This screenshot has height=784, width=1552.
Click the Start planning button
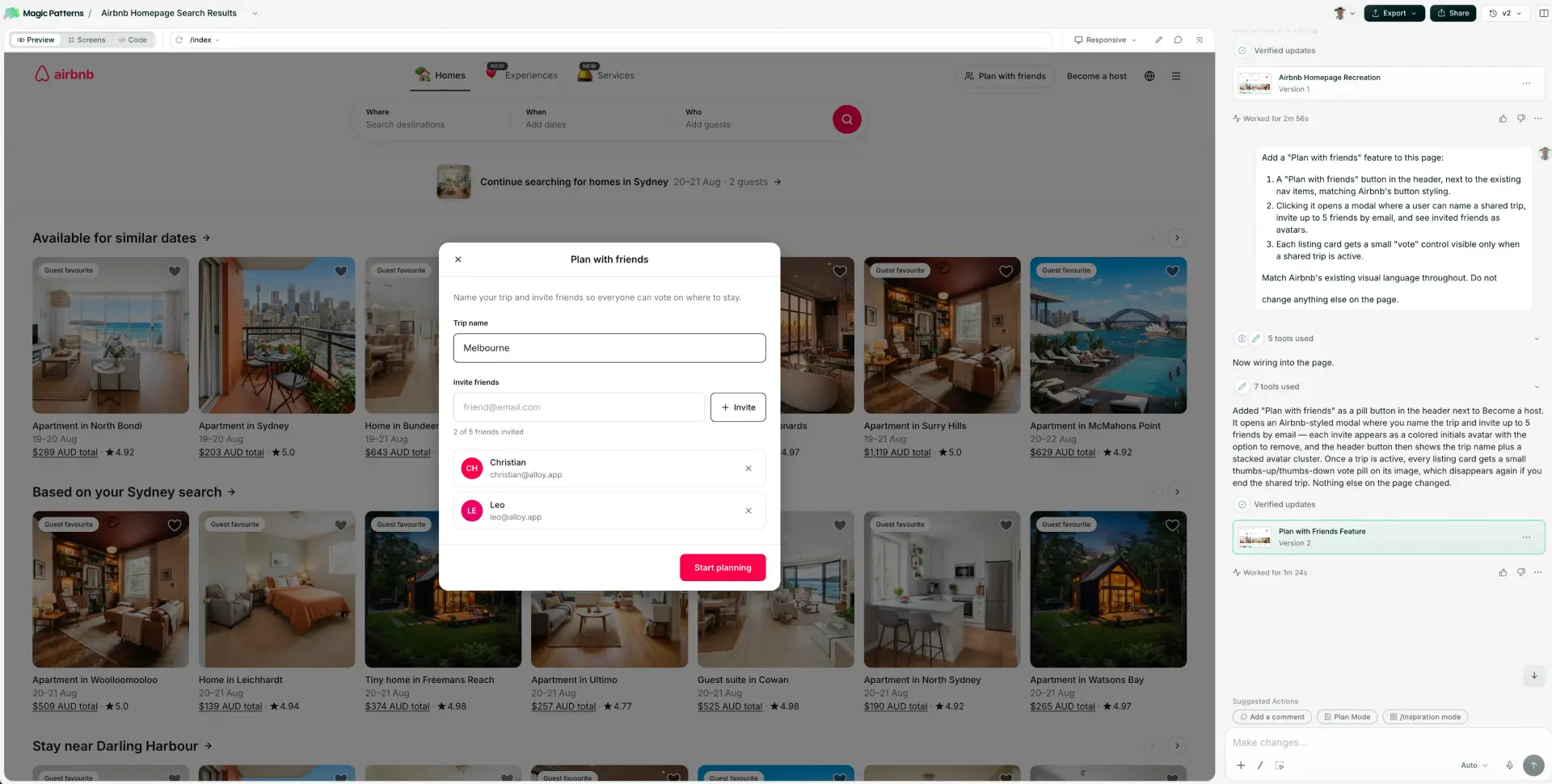(723, 567)
